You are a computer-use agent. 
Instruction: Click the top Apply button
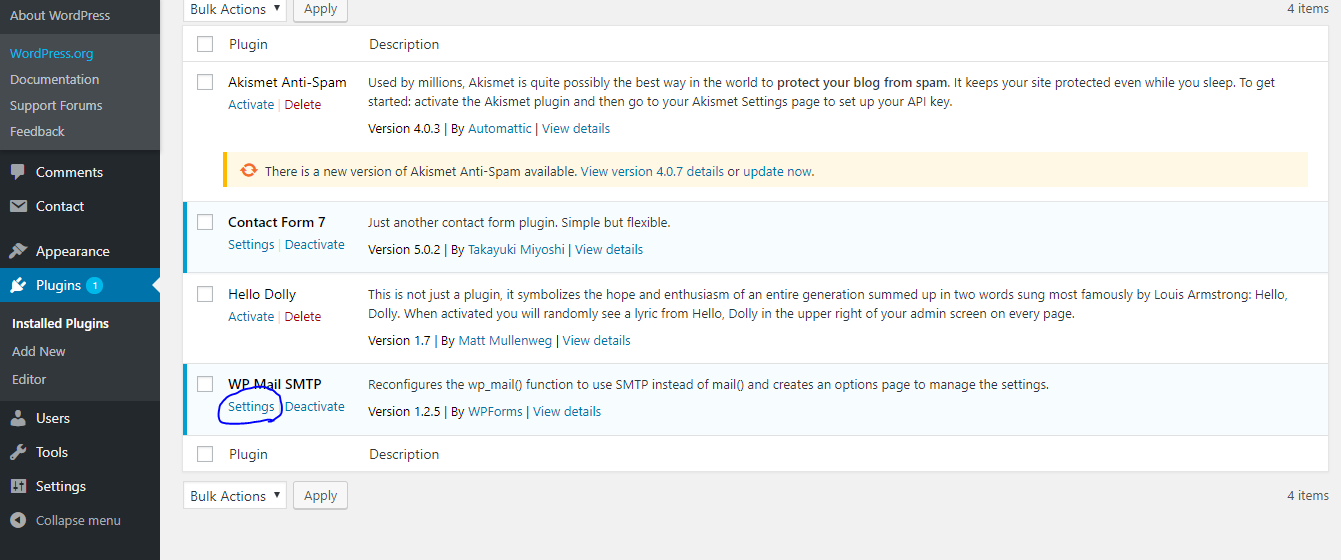click(320, 9)
